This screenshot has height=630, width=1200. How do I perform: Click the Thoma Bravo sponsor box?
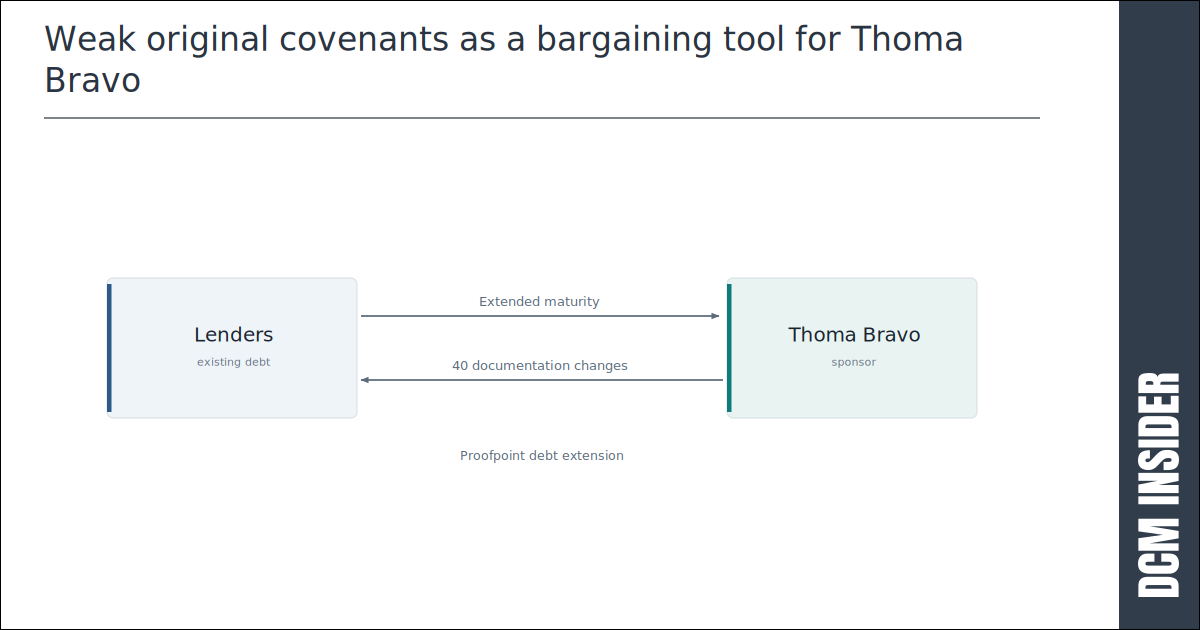click(852, 348)
